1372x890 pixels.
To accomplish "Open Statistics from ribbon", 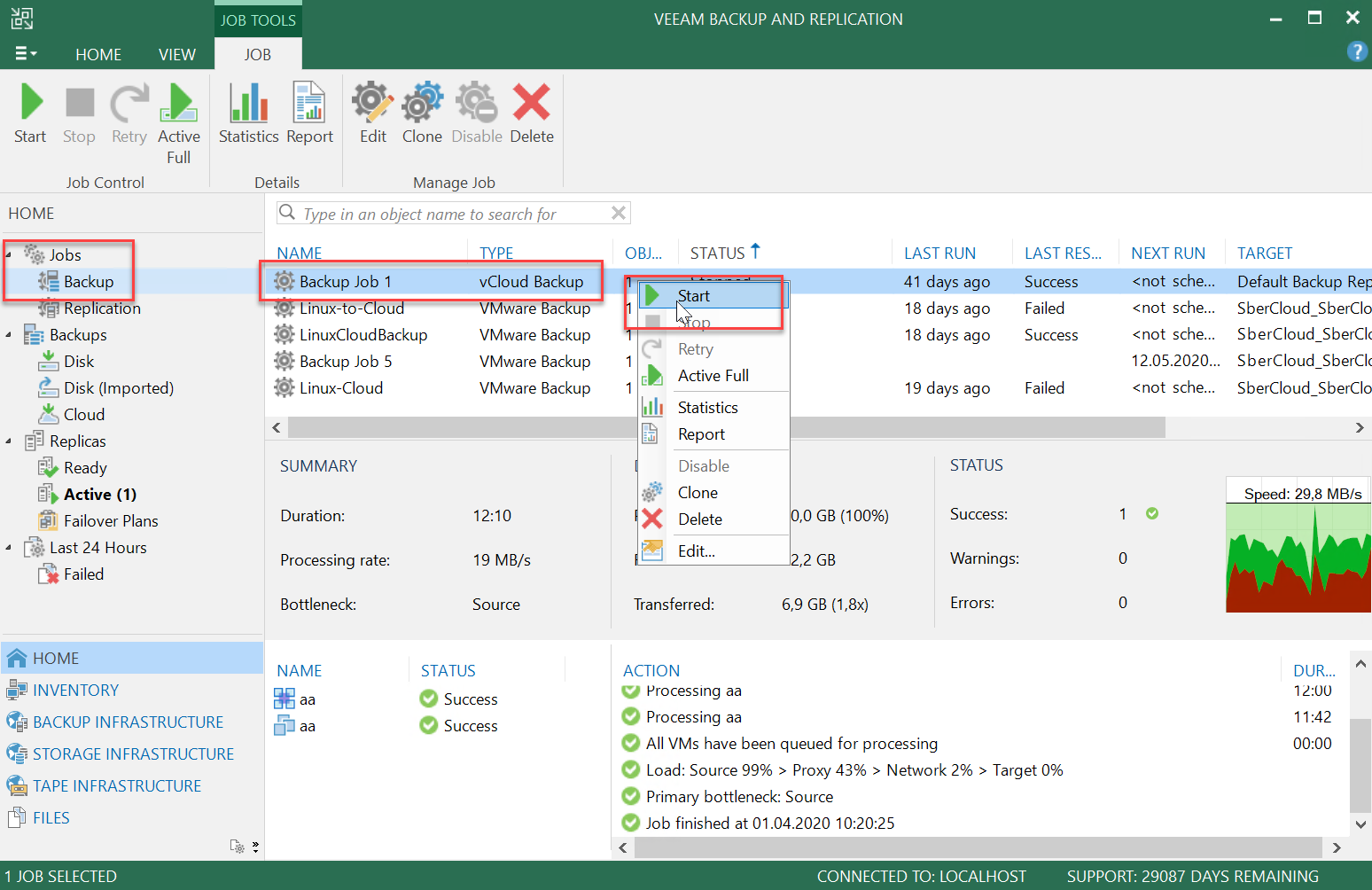I will (249, 103).
